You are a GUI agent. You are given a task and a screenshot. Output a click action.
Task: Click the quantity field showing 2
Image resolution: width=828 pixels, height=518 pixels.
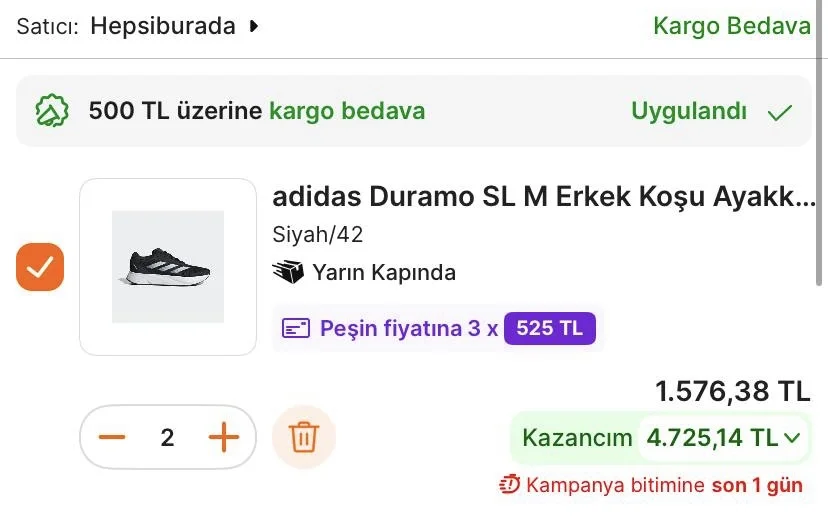167,437
